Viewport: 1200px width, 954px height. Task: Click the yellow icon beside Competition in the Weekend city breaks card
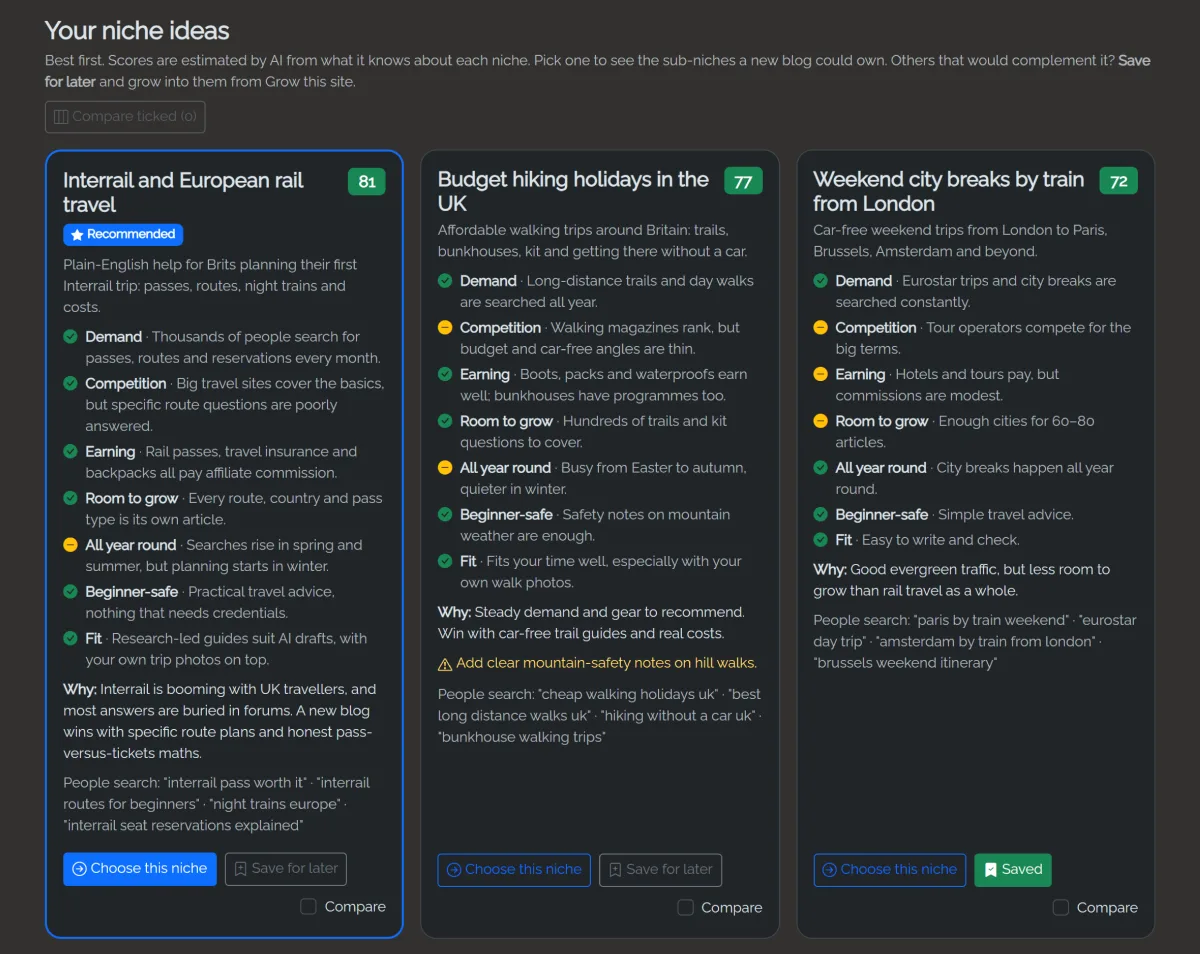pos(820,328)
